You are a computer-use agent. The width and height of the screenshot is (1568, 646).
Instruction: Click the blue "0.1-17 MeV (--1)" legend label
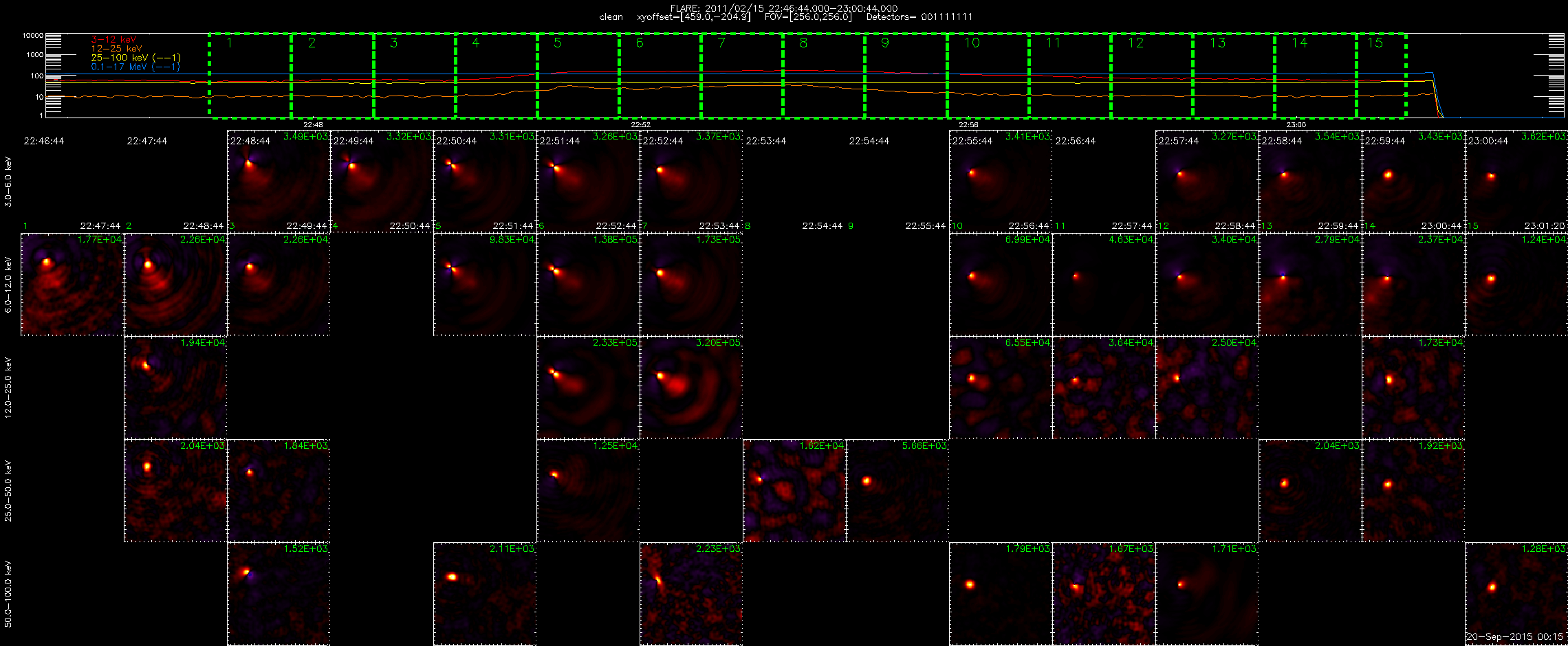pos(135,67)
